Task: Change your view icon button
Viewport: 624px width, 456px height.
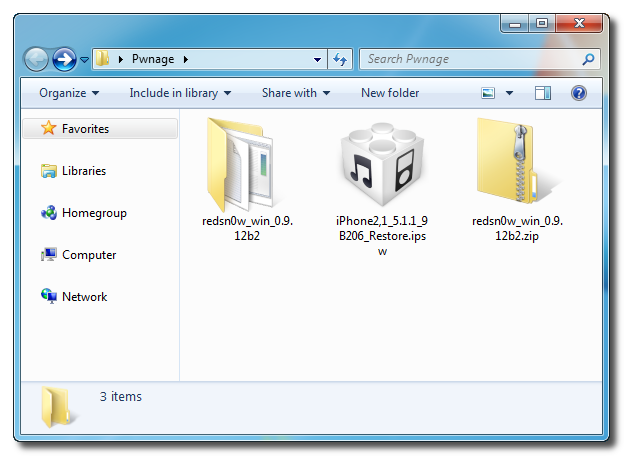Action: (488, 93)
